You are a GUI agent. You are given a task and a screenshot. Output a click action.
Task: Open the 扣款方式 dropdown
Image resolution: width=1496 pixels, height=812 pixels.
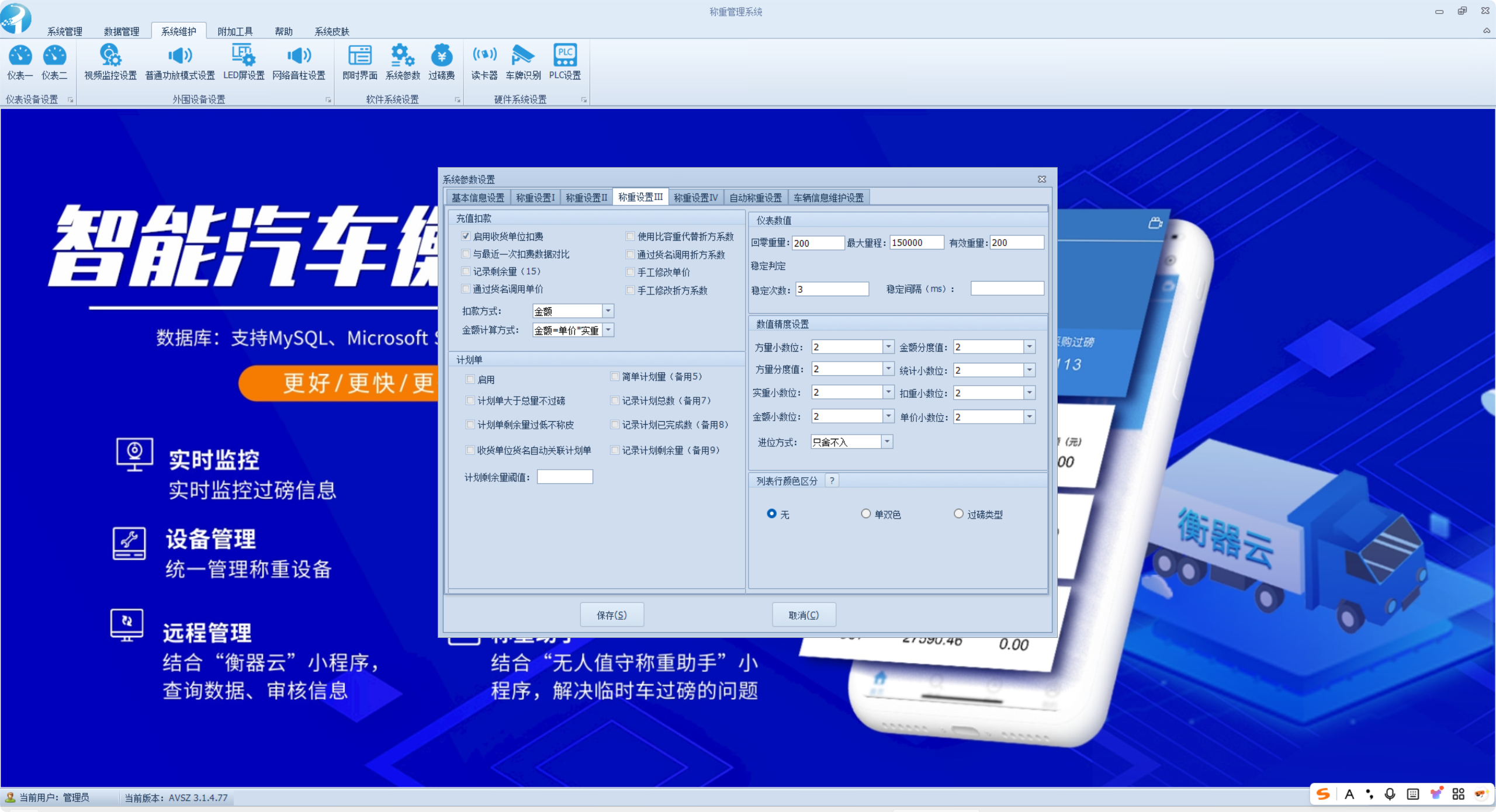click(x=608, y=311)
